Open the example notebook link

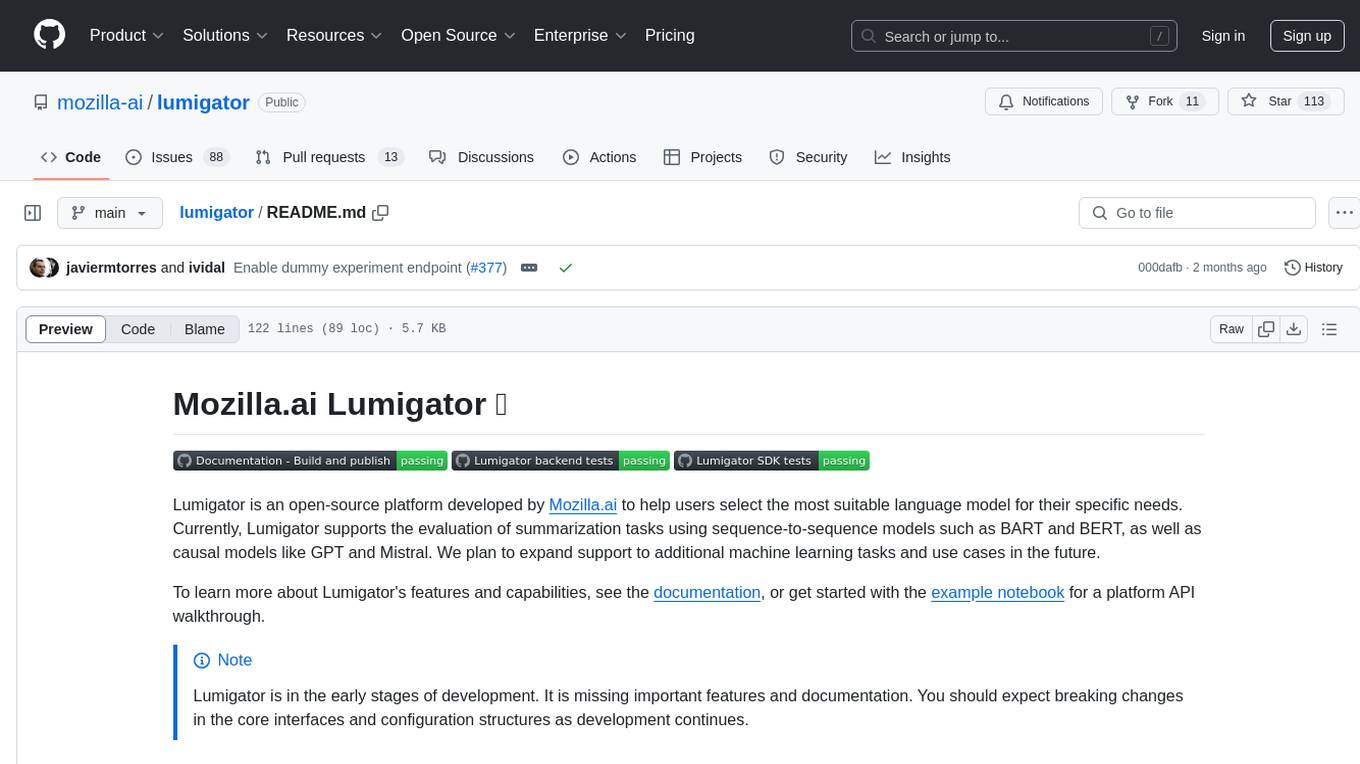997,592
